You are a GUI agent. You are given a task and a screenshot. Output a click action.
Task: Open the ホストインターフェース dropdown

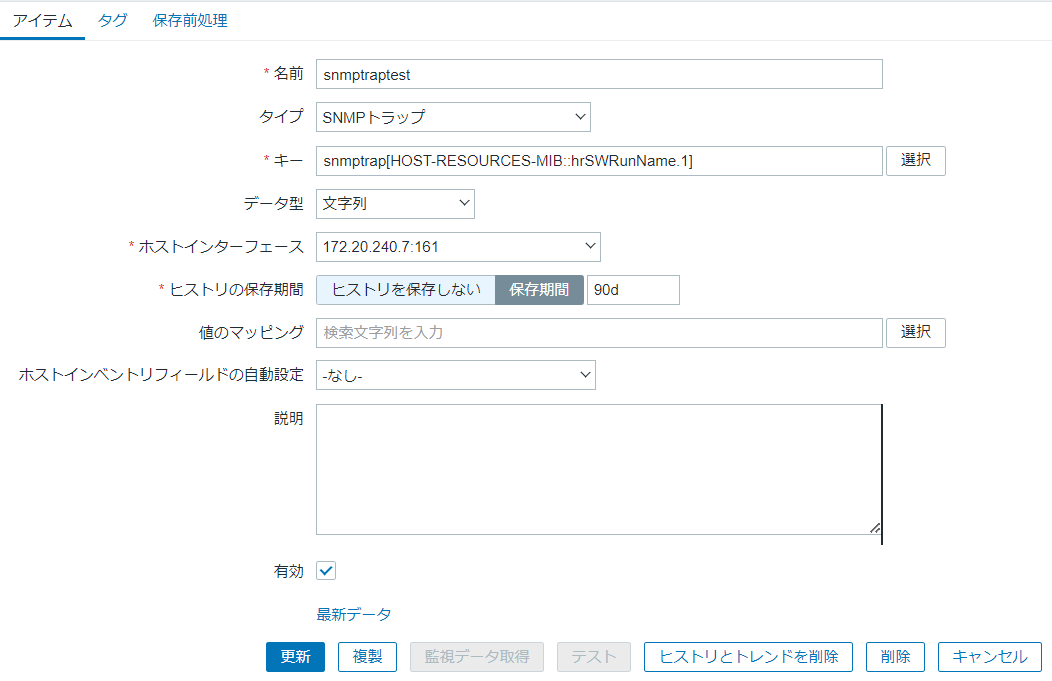point(457,246)
